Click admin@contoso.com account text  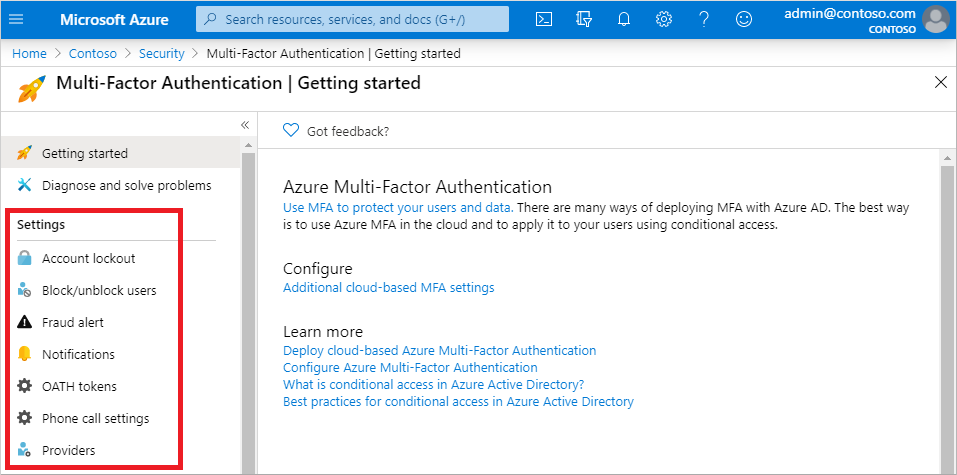[x=850, y=13]
